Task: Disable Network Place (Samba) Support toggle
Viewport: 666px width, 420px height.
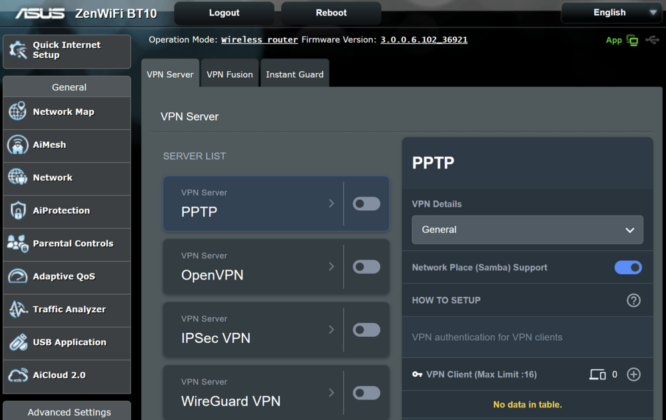Action: [628, 268]
